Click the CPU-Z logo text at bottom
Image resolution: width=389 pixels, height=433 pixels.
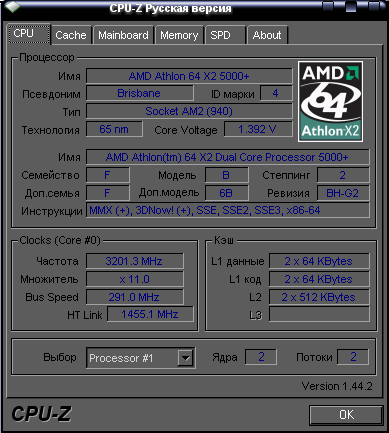[41, 414]
